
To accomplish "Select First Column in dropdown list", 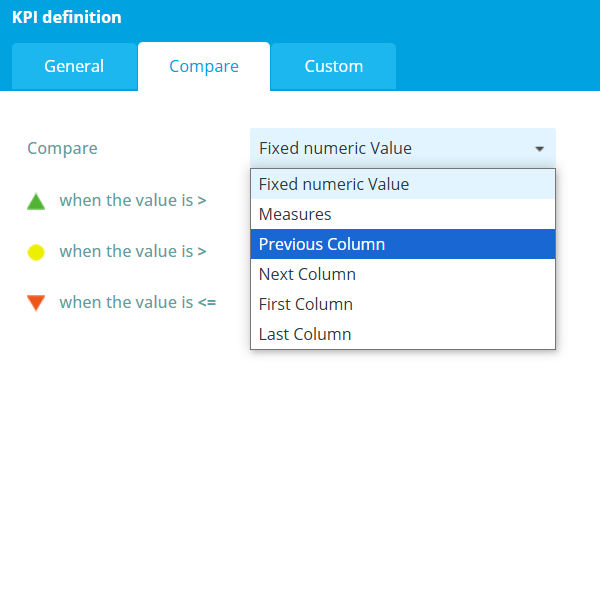I will (x=403, y=304).
